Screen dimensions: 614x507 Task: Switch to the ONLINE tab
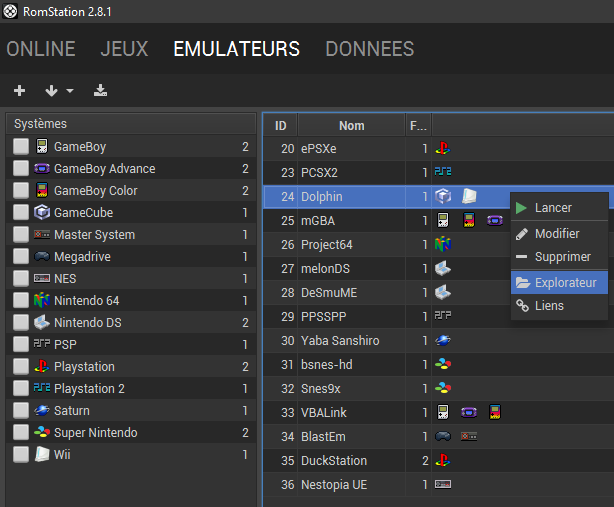point(41,49)
